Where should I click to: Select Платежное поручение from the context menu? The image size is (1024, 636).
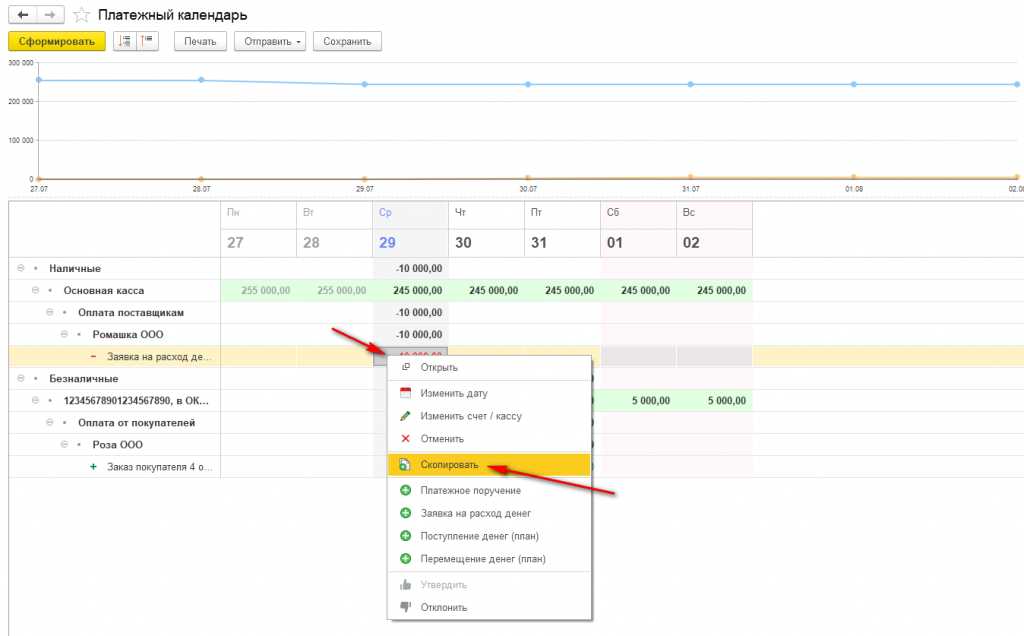pyautogui.click(x=489, y=490)
